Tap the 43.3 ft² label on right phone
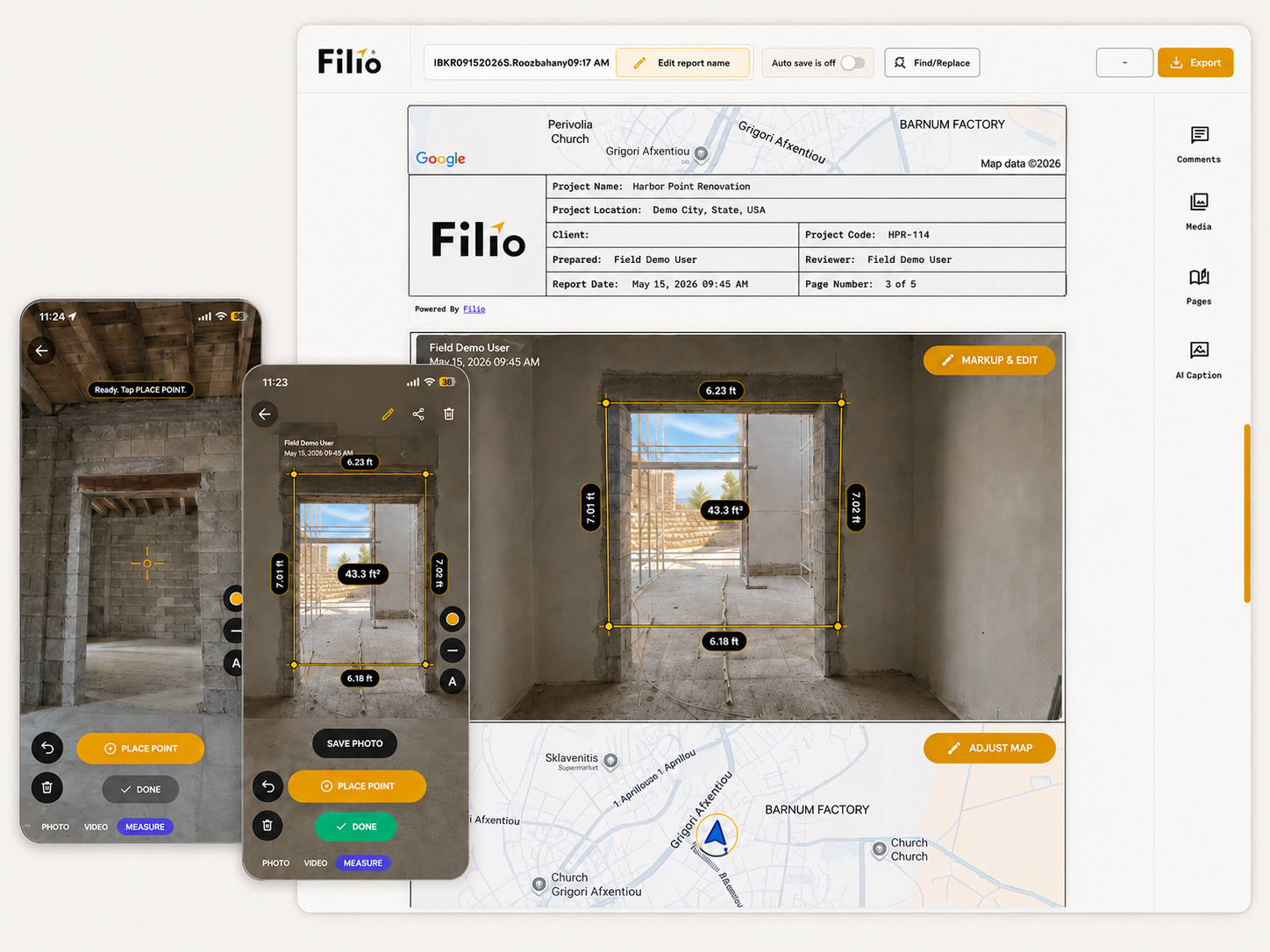The height and width of the screenshot is (952, 1270). pos(362,574)
